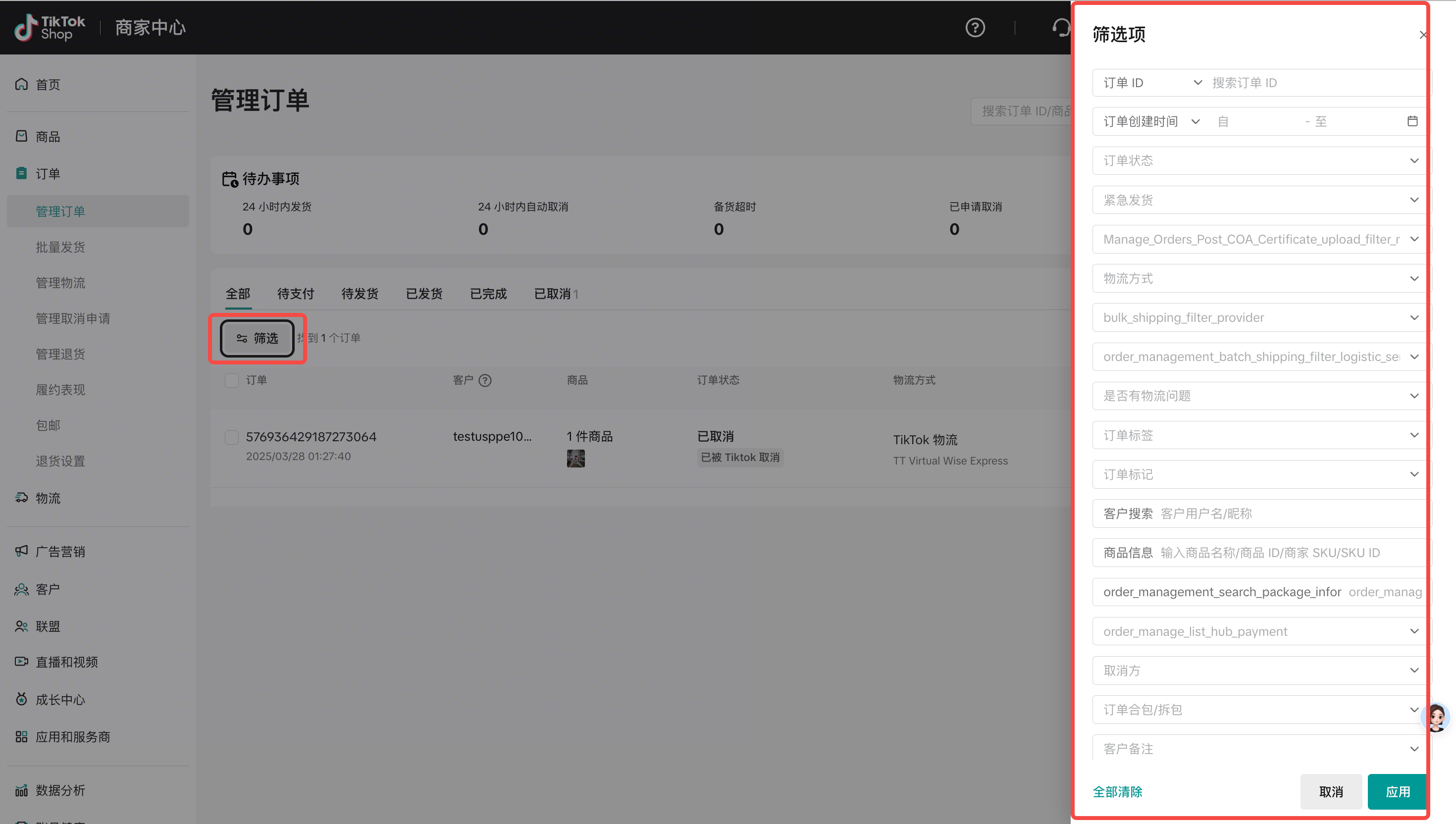Switch to the 已取消 tab
Screen dimensions: 1456x824
click(552, 294)
